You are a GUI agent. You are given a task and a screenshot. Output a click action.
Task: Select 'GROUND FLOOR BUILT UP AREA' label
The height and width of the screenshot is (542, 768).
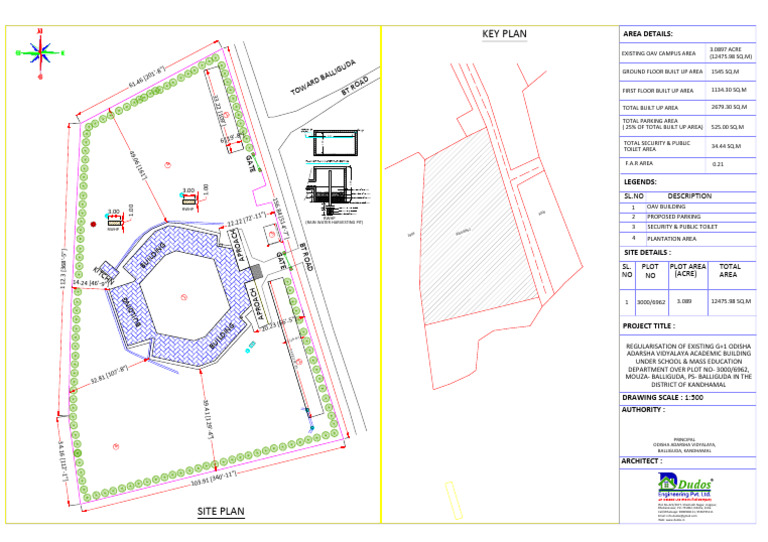click(x=662, y=71)
